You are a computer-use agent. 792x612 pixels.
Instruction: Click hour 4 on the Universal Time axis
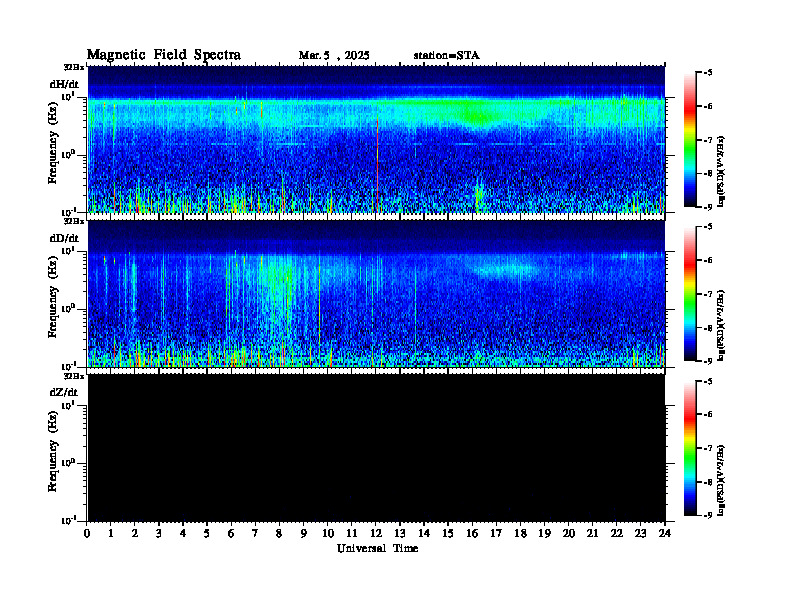click(x=183, y=534)
